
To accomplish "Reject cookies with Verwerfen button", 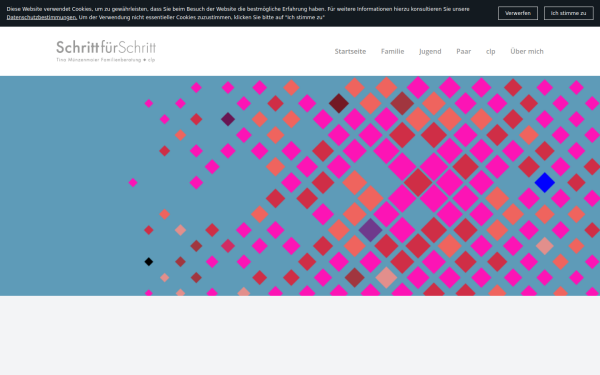I will (518, 13).
